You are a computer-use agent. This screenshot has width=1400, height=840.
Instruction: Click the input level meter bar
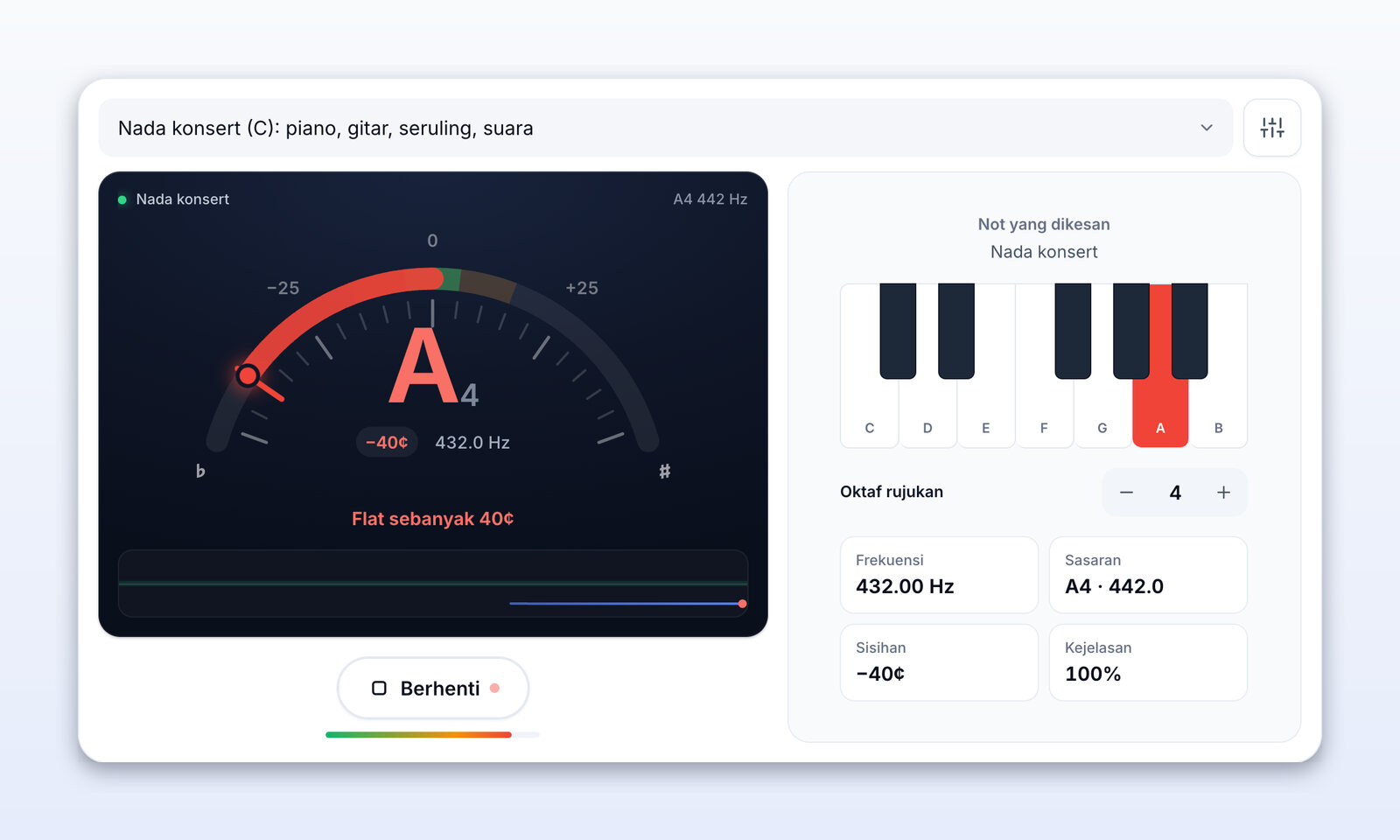click(x=432, y=735)
